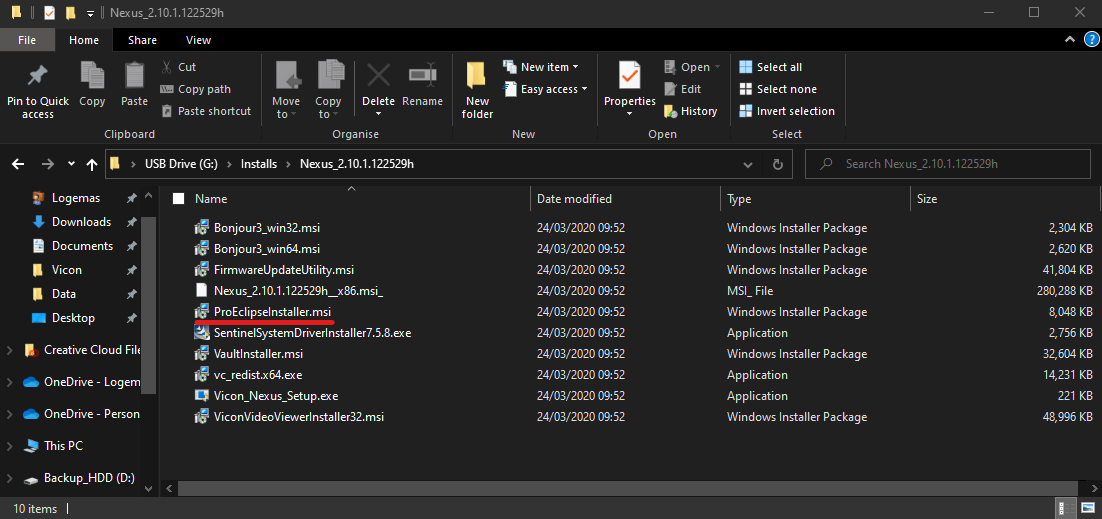Click the Copy to icon
1102x519 pixels.
(x=328, y=76)
